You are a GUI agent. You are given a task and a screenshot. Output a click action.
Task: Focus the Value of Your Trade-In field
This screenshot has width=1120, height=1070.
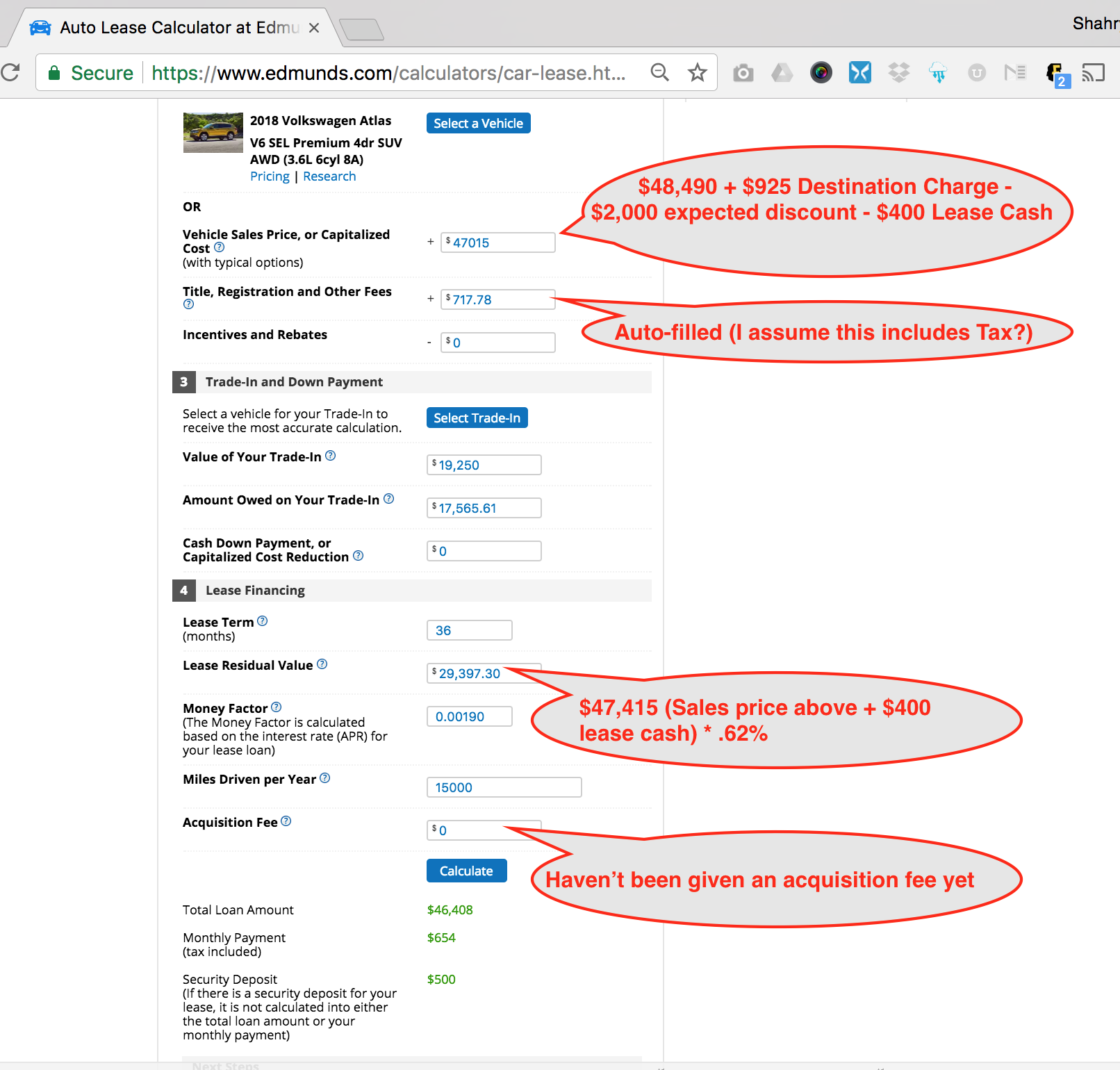[x=484, y=465]
